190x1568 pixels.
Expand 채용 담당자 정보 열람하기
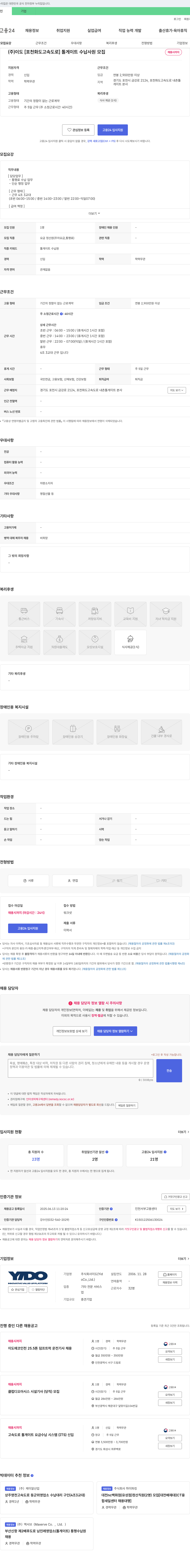pyautogui.click(x=115, y=1031)
